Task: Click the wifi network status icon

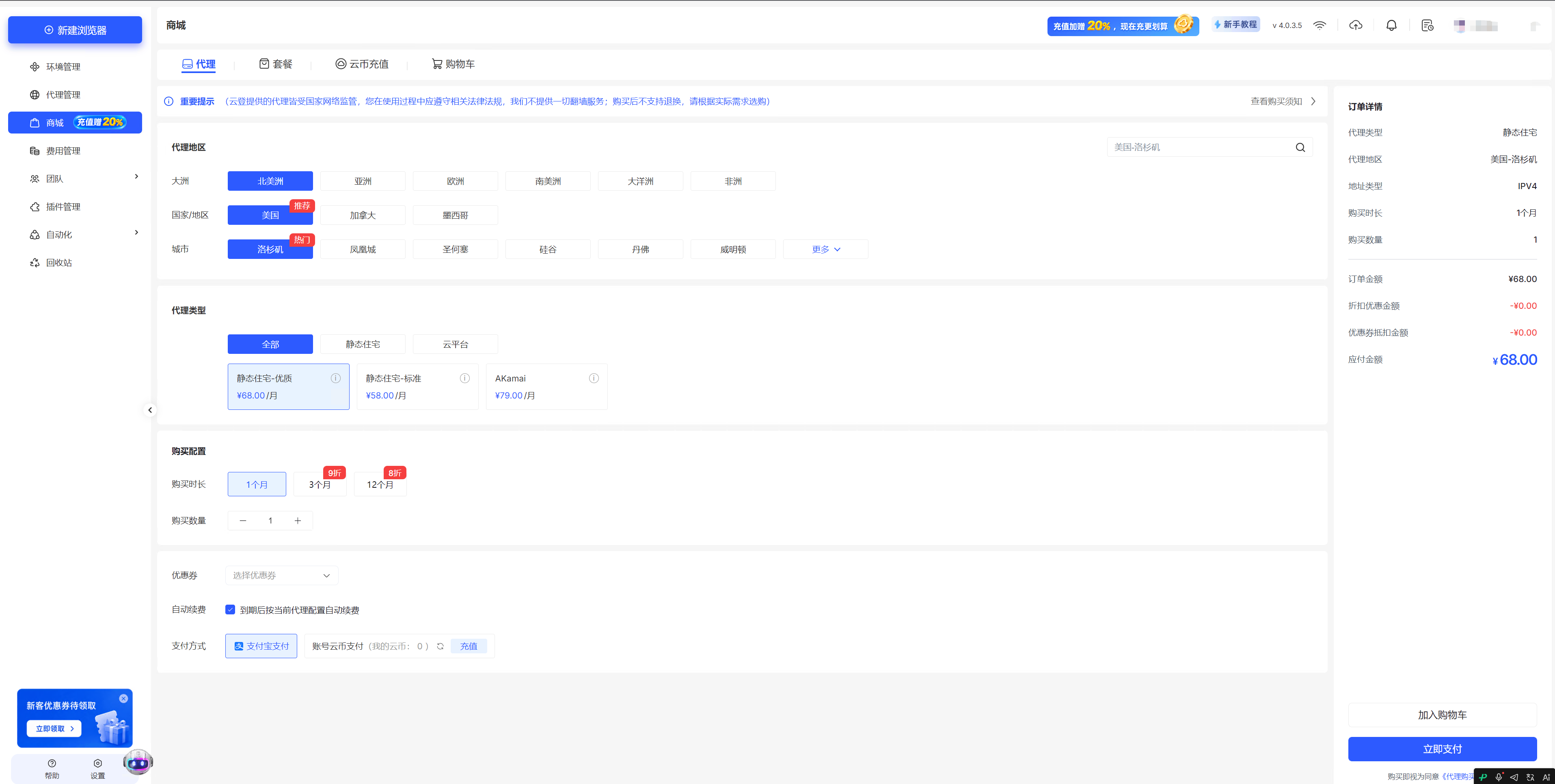Action: [1320, 25]
